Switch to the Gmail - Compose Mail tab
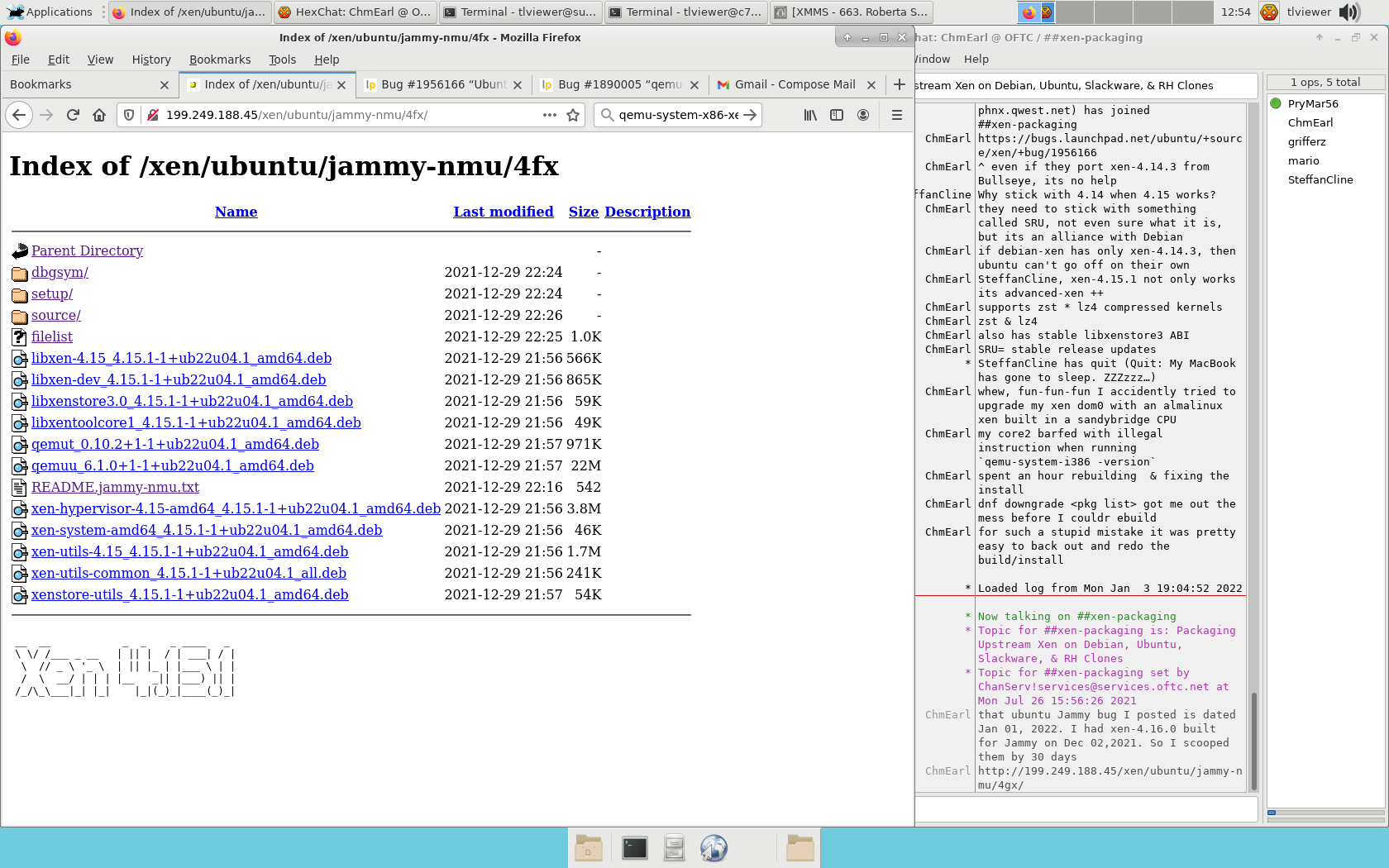1389x868 pixels. [794, 84]
